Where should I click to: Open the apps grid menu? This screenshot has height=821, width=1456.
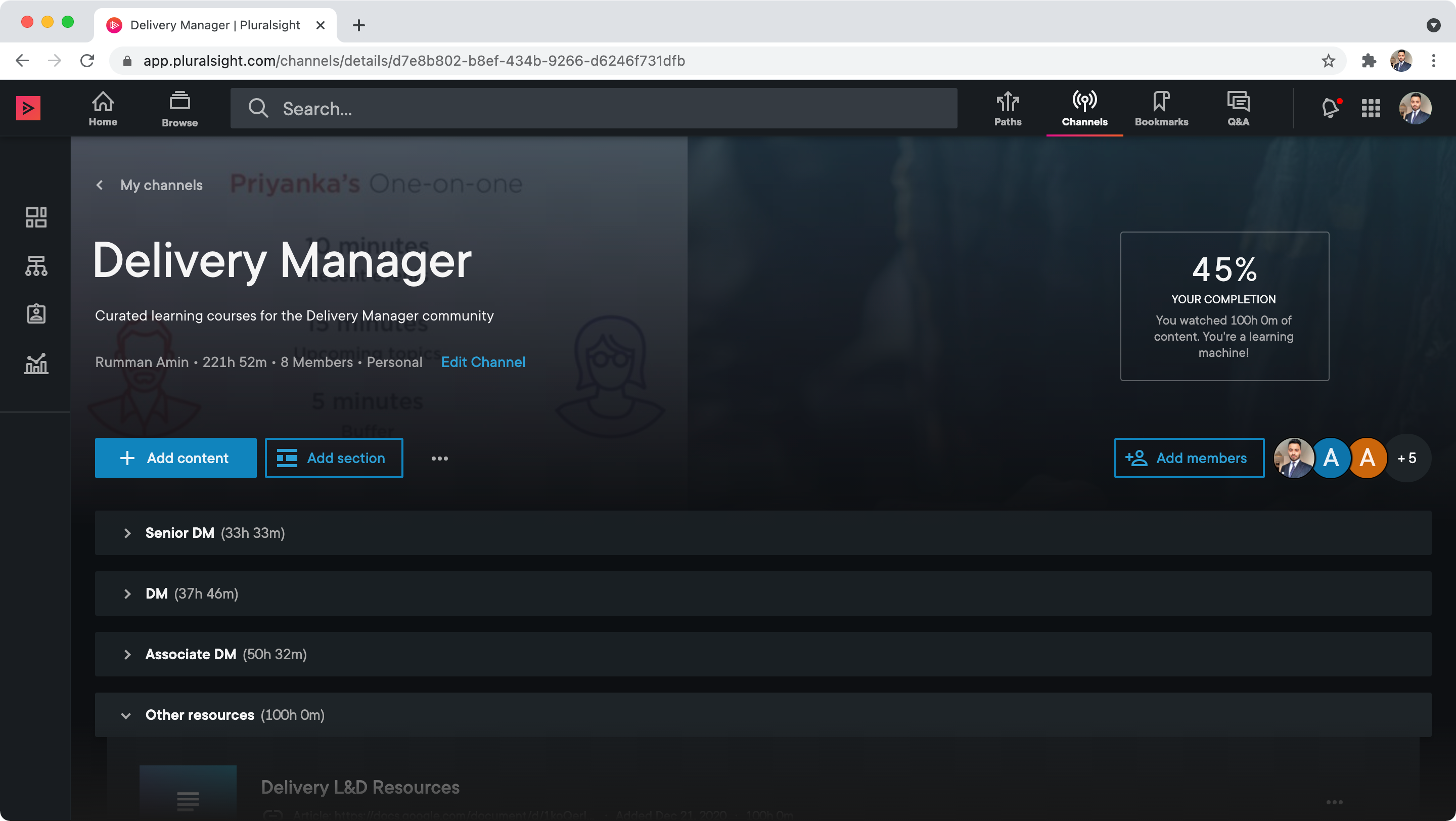[x=1371, y=108]
